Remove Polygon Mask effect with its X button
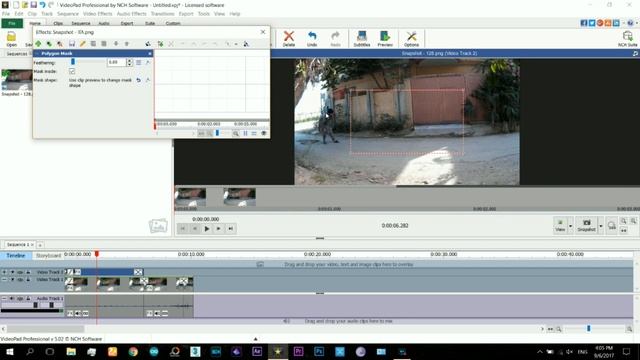Screen dimensions: 640x360 [150, 53]
